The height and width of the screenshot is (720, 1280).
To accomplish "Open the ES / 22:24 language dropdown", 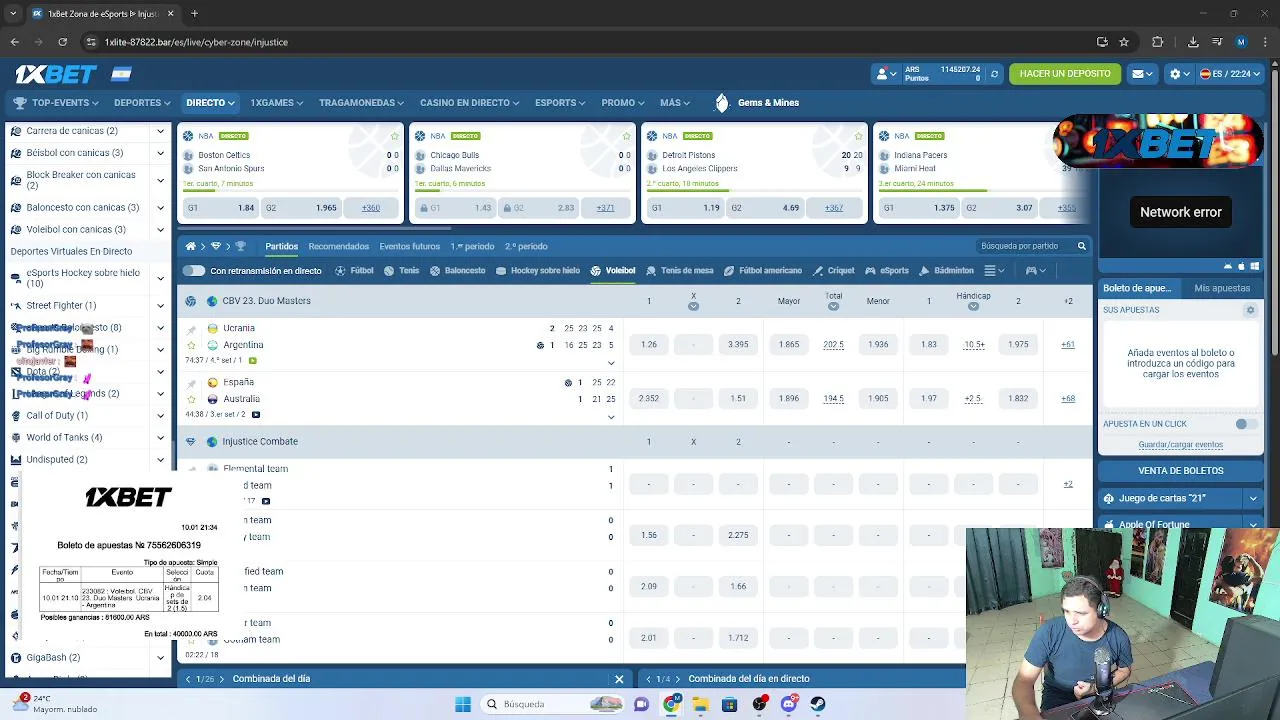I will pyautogui.click(x=1230, y=74).
